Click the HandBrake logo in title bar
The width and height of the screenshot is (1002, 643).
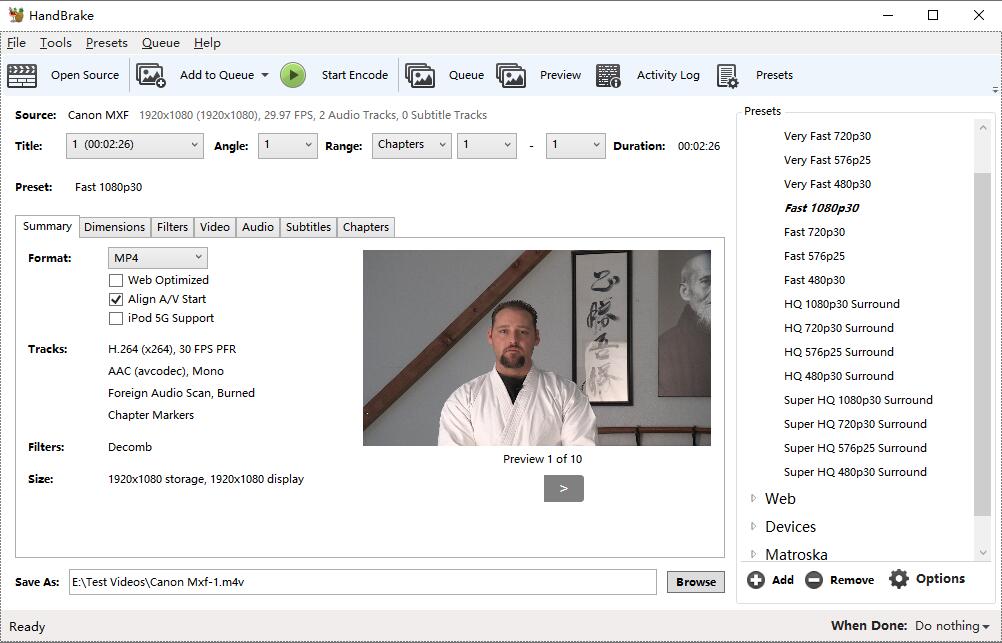coord(16,15)
